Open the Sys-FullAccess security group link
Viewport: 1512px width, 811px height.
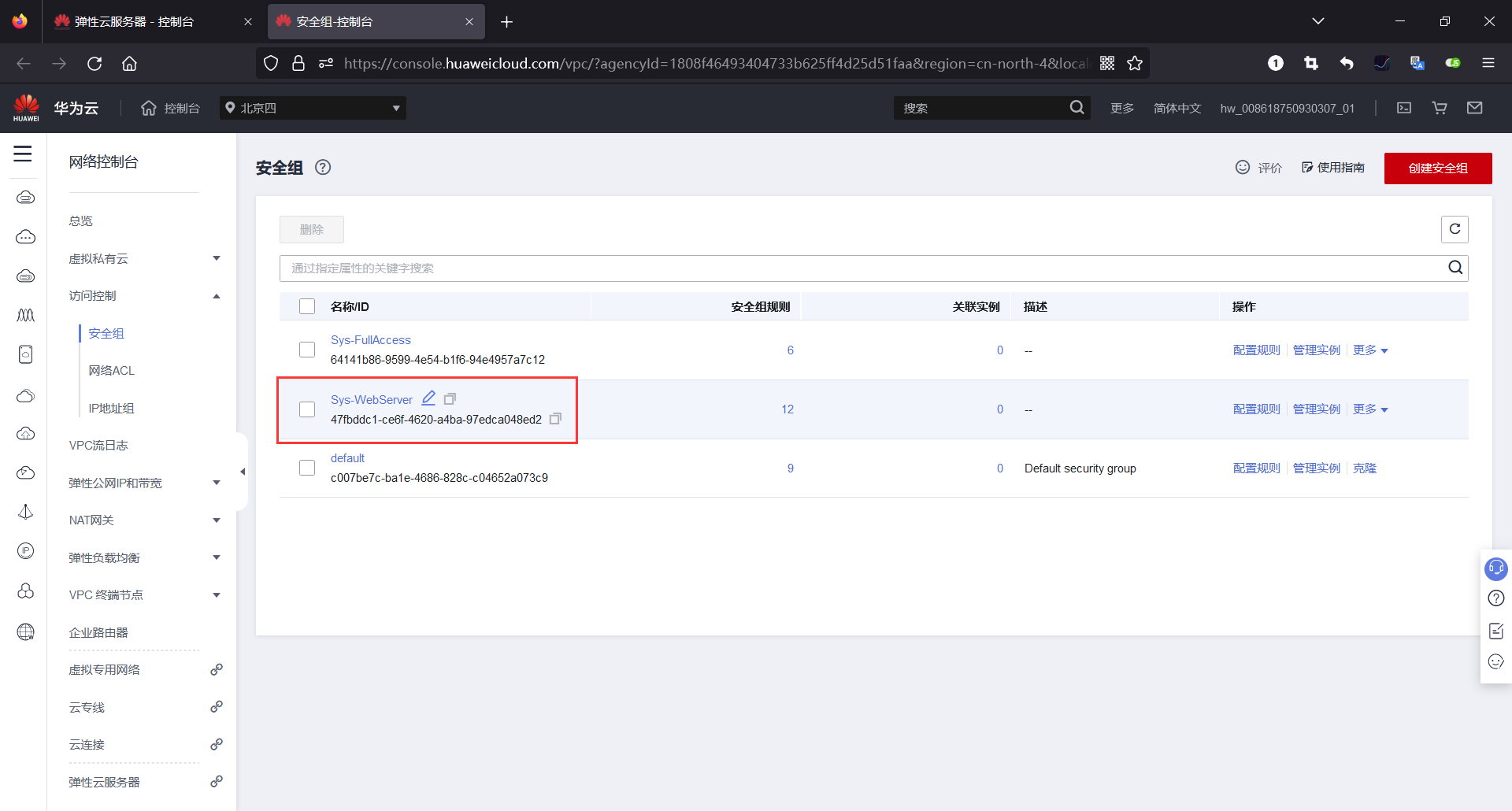[x=370, y=339]
